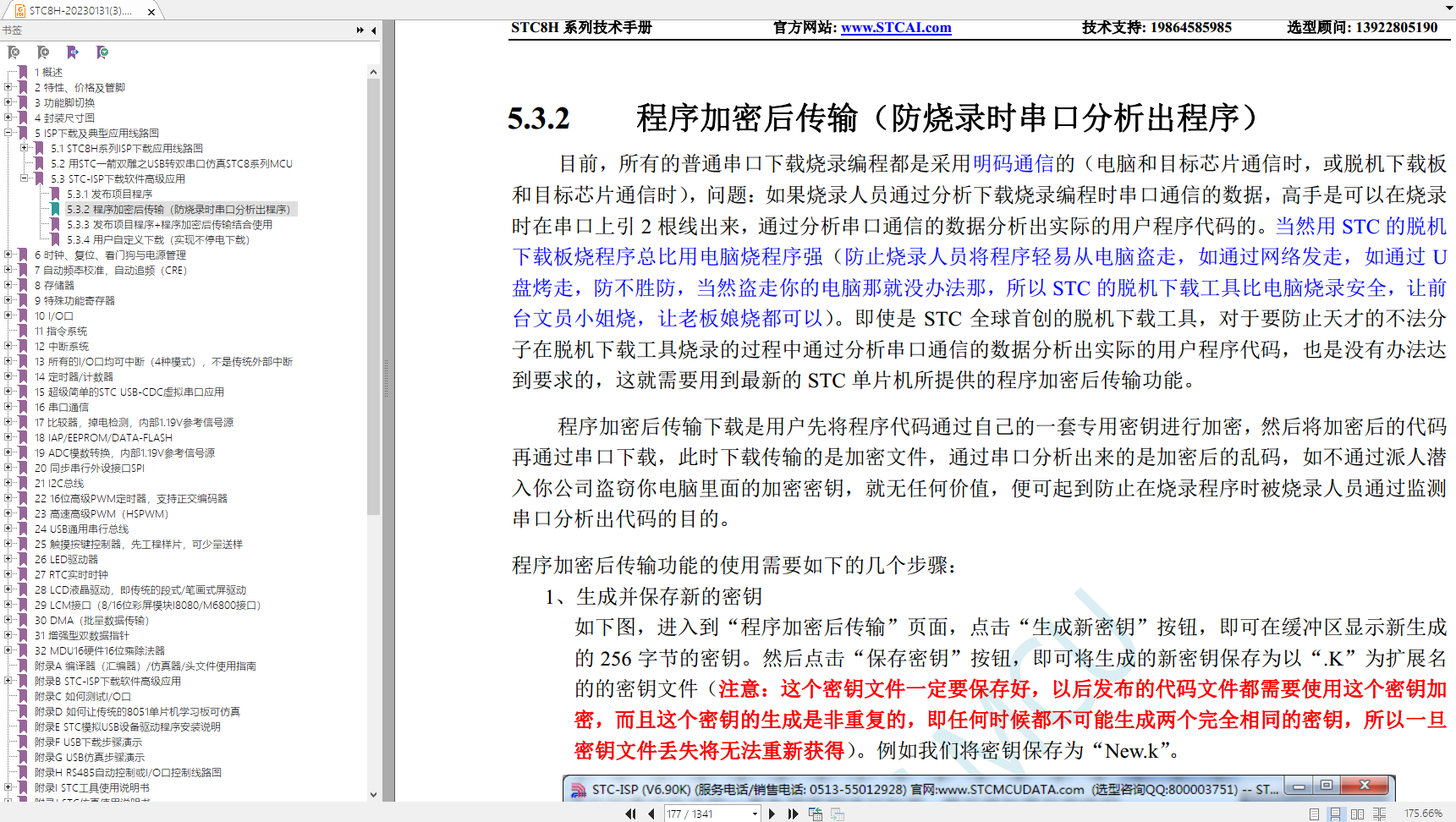The width and height of the screenshot is (1456, 822).
Task: Open the www.STCAI.com website link
Action: point(896,27)
